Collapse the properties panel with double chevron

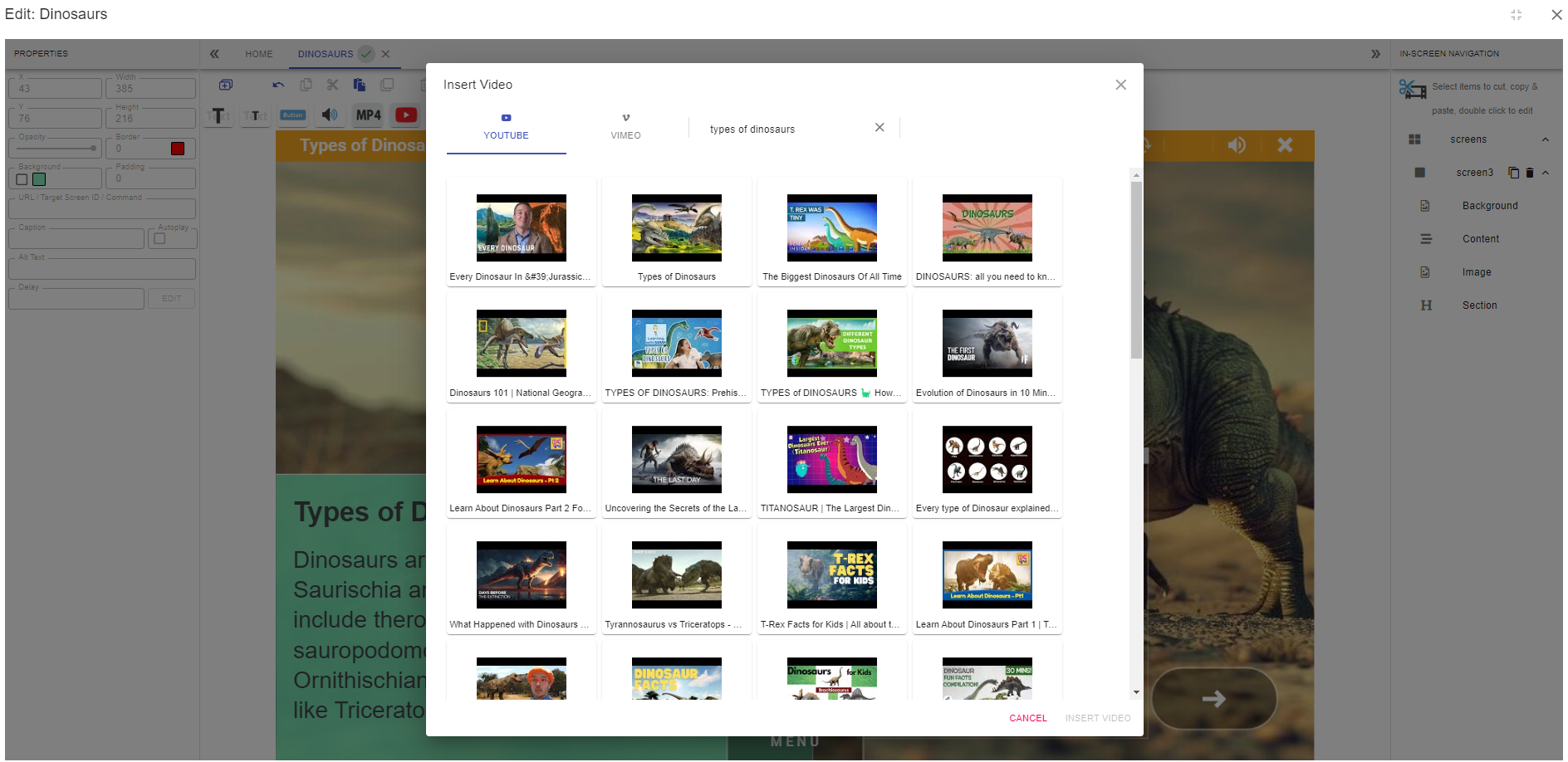(x=214, y=54)
